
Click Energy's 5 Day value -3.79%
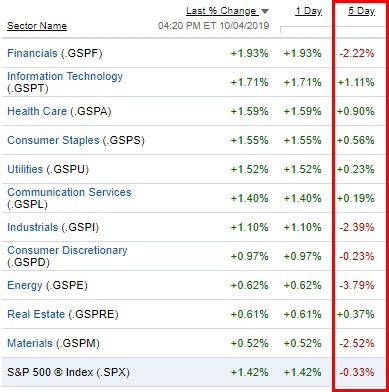[357, 285]
